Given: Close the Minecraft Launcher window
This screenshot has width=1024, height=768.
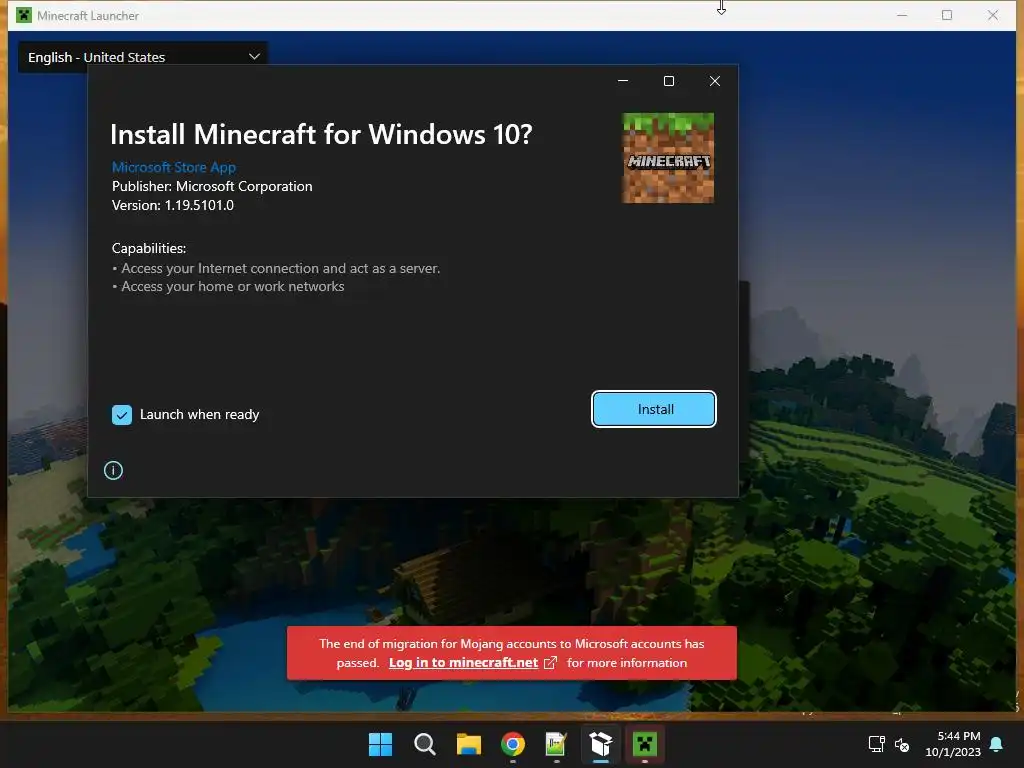Looking at the screenshot, I should pyautogui.click(x=993, y=15).
